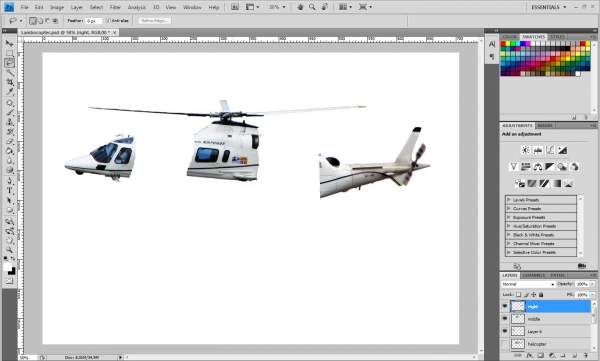
Task: Select the Pen tool
Action: click(10, 181)
